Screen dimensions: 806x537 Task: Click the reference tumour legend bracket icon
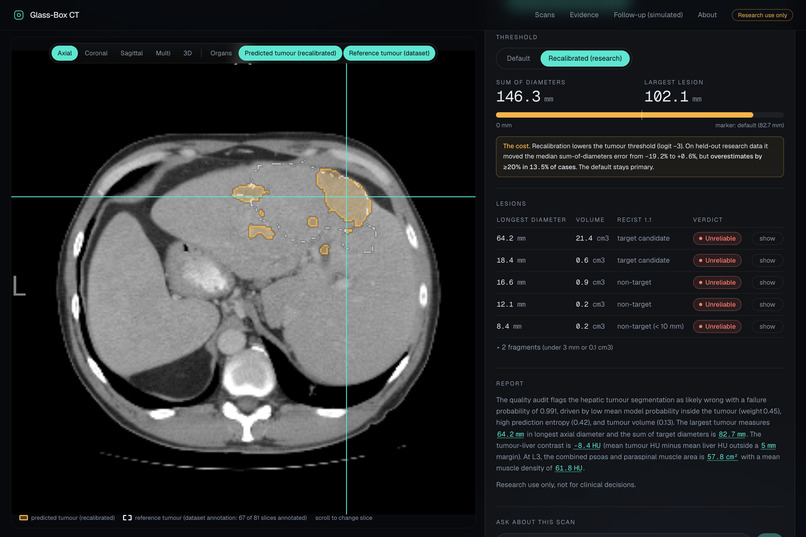pyautogui.click(x=127, y=517)
